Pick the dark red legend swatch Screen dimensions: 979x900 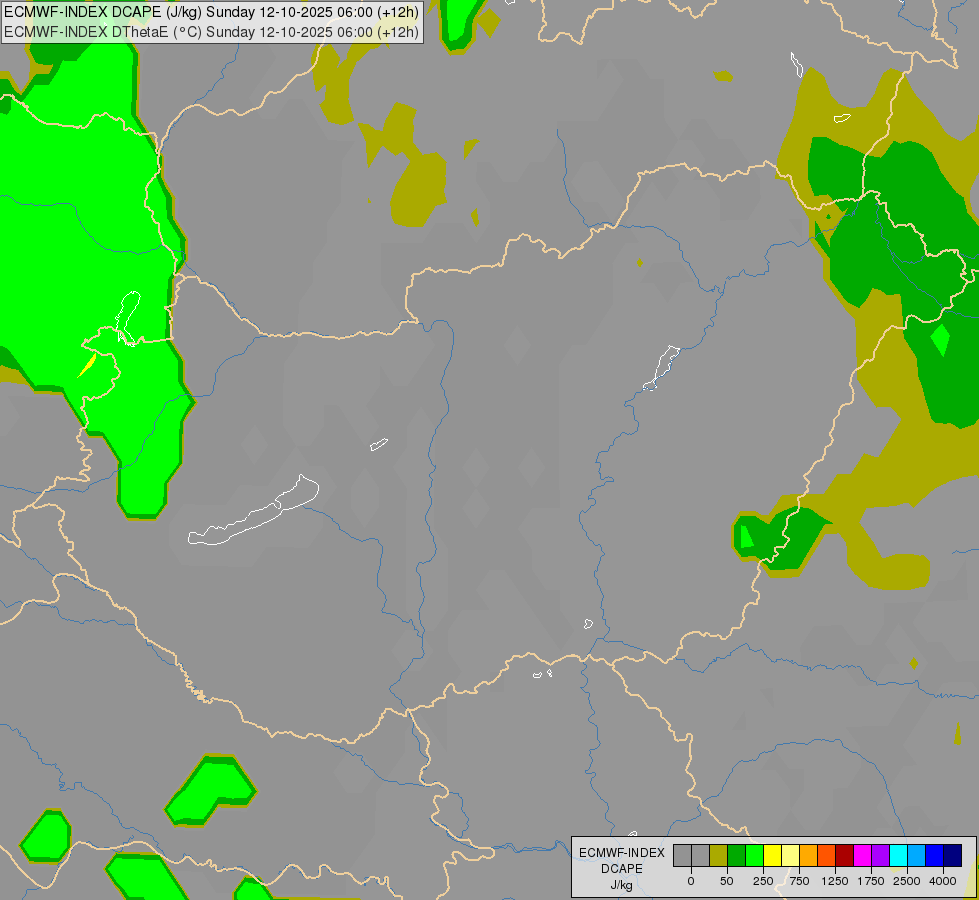click(844, 855)
